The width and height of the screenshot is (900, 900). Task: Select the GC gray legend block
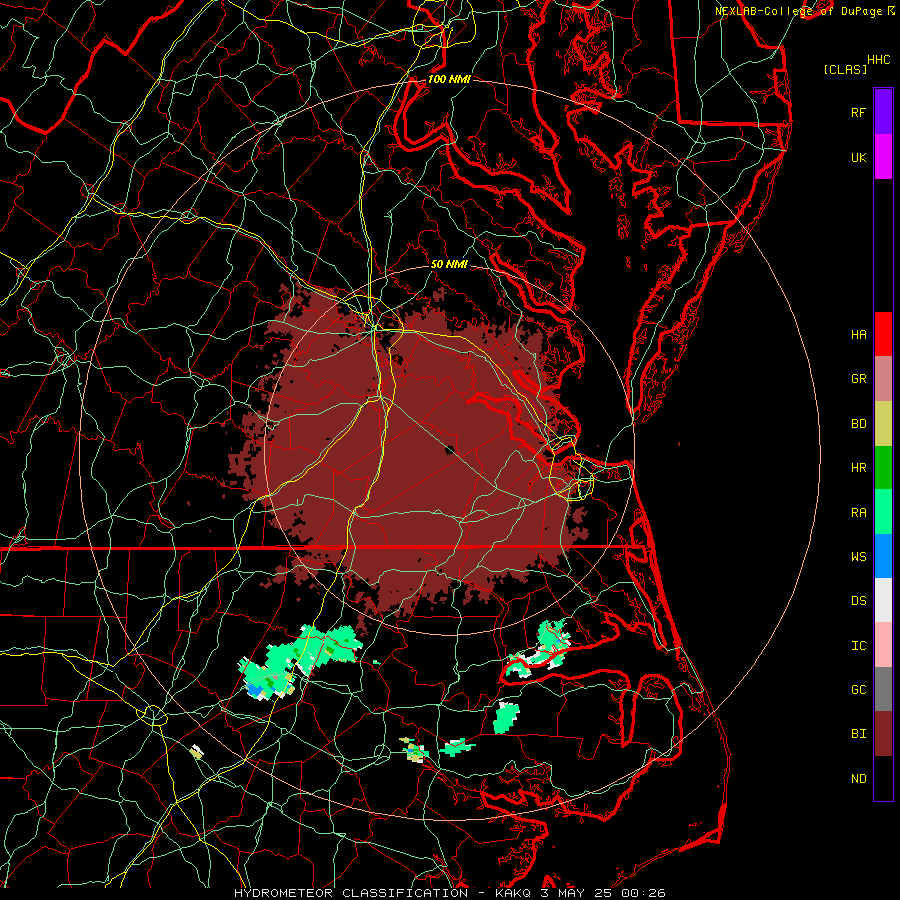pyautogui.click(x=883, y=689)
